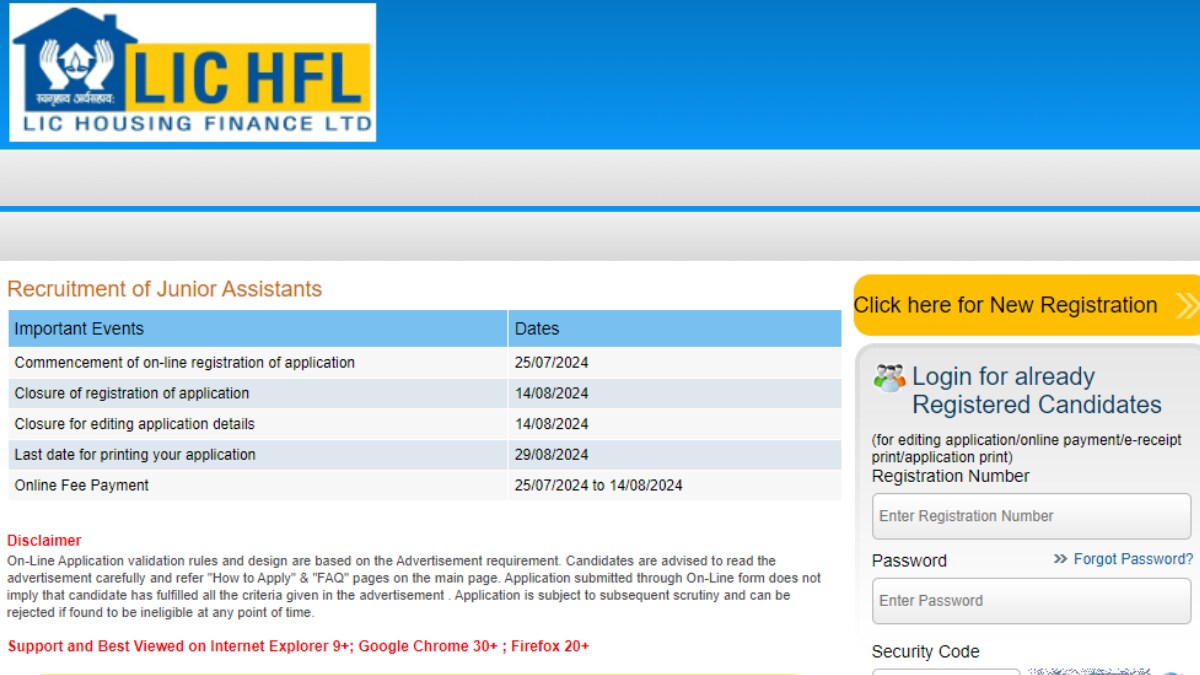
Task: Select the Commencement of on-line registration row
Action: [x=425, y=362]
